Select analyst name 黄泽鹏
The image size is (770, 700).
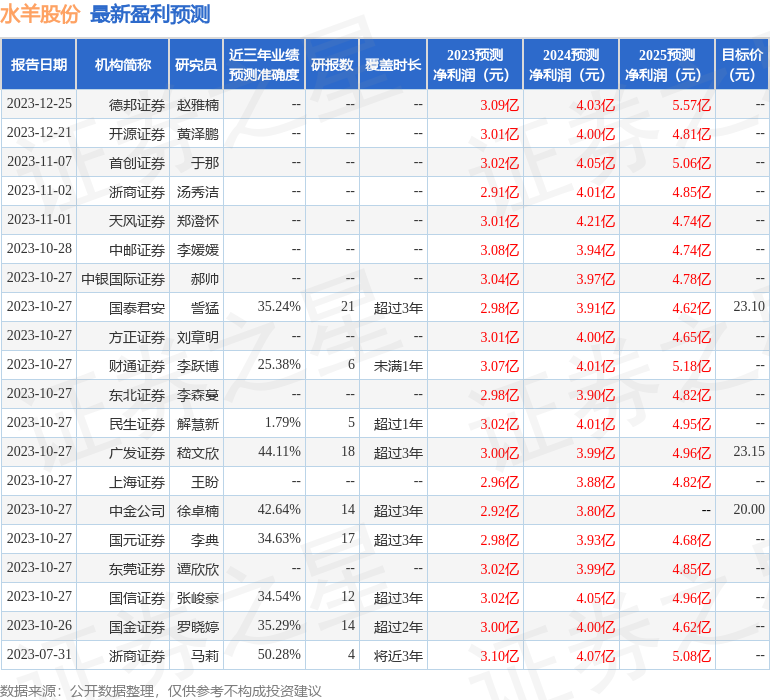[x=197, y=134]
